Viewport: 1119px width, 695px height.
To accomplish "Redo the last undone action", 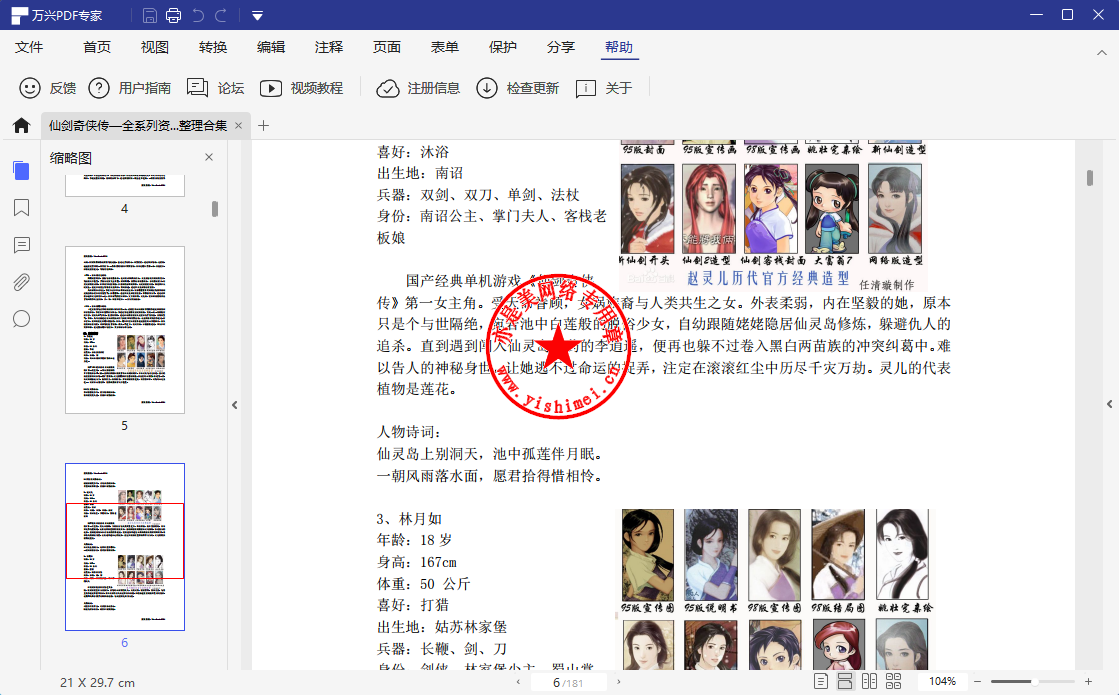I will coord(221,15).
